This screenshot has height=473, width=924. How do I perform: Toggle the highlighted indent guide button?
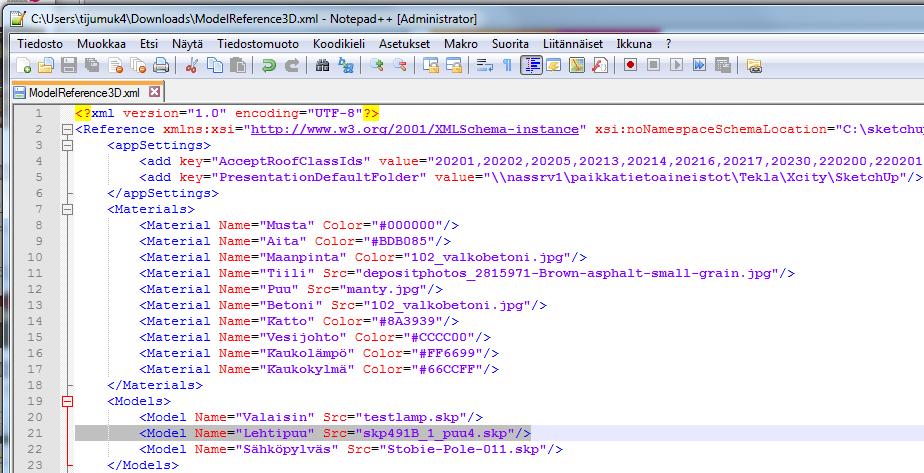pyautogui.click(x=531, y=65)
